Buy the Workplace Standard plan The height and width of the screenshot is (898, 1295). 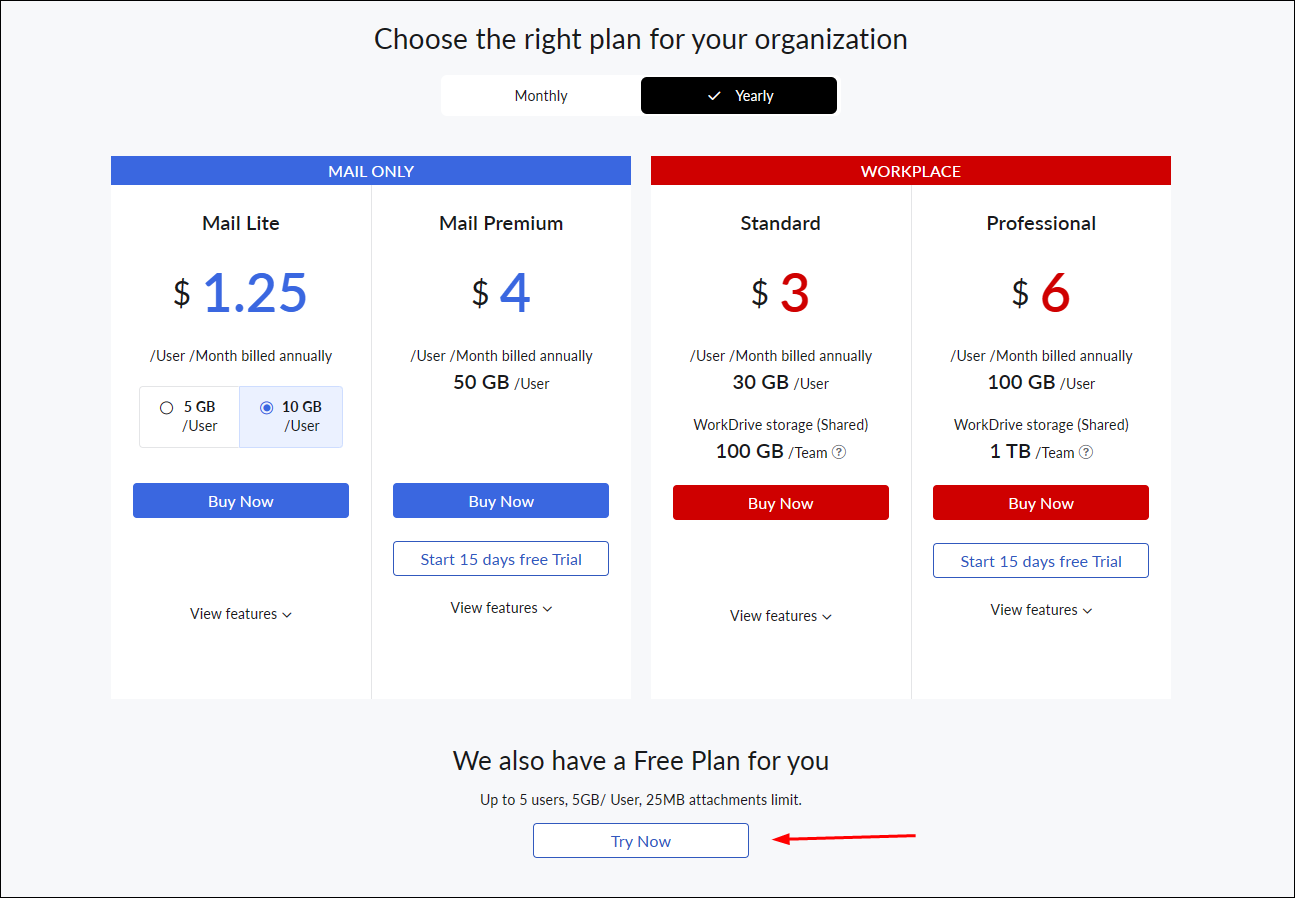[781, 503]
